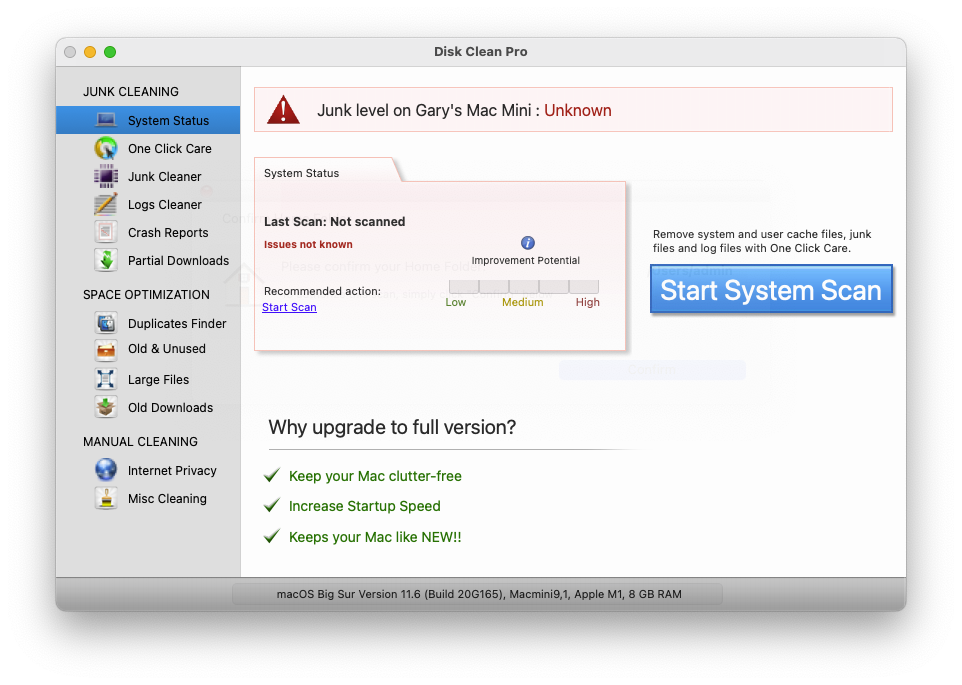The width and height of the screenshot is (962, 685).
Task: Click the One Click Care icon
Action: [x=106, y=148]
